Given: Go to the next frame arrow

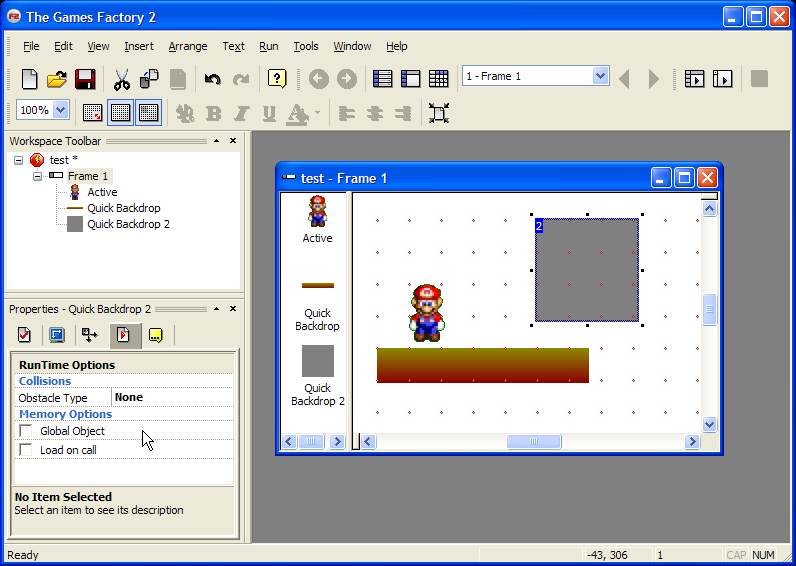Looking at the screenshot, I should pos(654,79).
